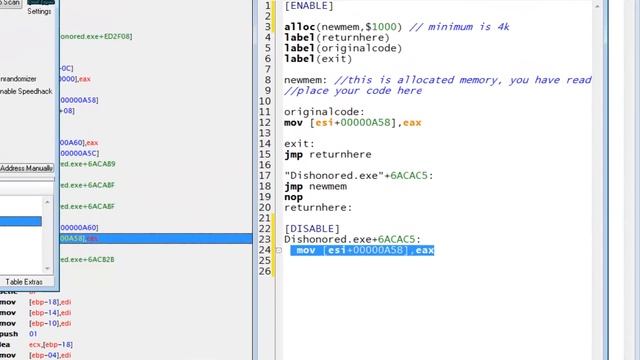Image resolution: width=640 pixels, height=360 pixels.
Task: Click the [ENABLE] line in script
Action: [x=309, y=6]
